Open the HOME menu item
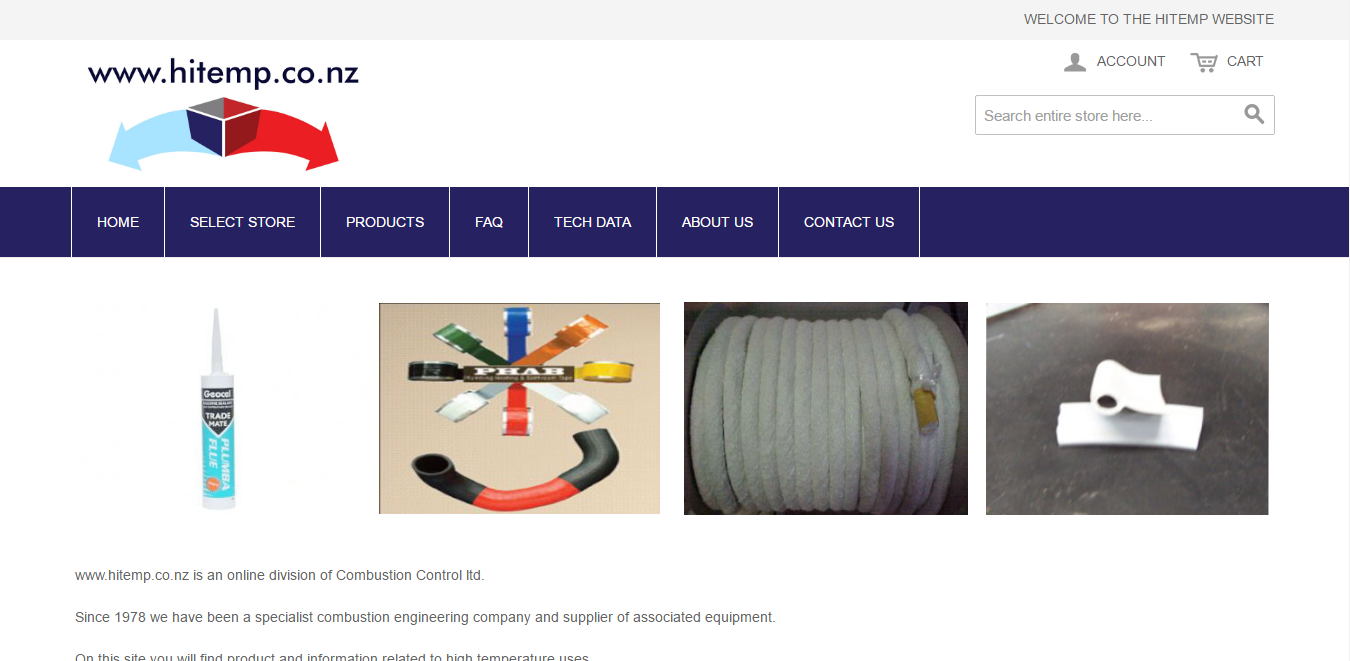 (118, 222)
